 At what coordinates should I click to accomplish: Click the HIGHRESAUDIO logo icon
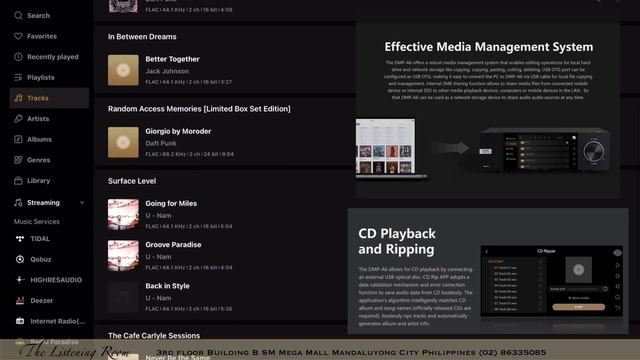20,280
